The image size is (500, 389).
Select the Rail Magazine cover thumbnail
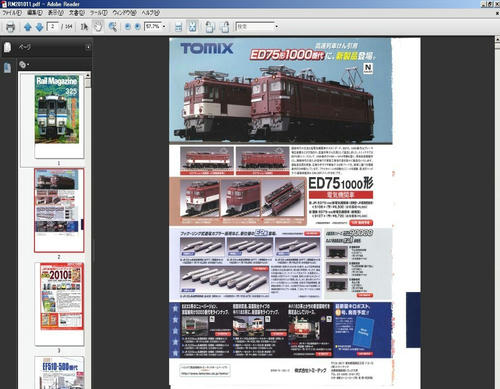tap(57, 109)
